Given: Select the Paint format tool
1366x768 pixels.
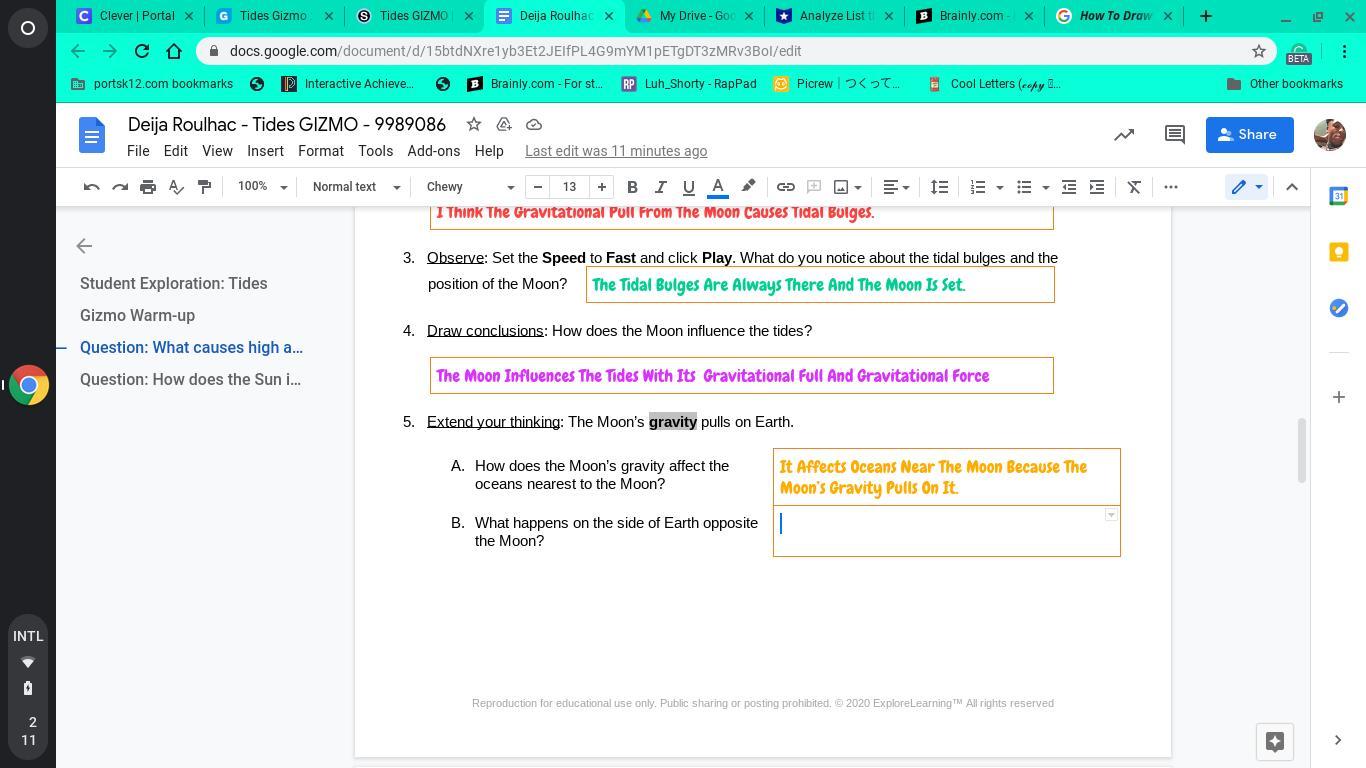Looking at the screenshot, I should coord(205,187).
